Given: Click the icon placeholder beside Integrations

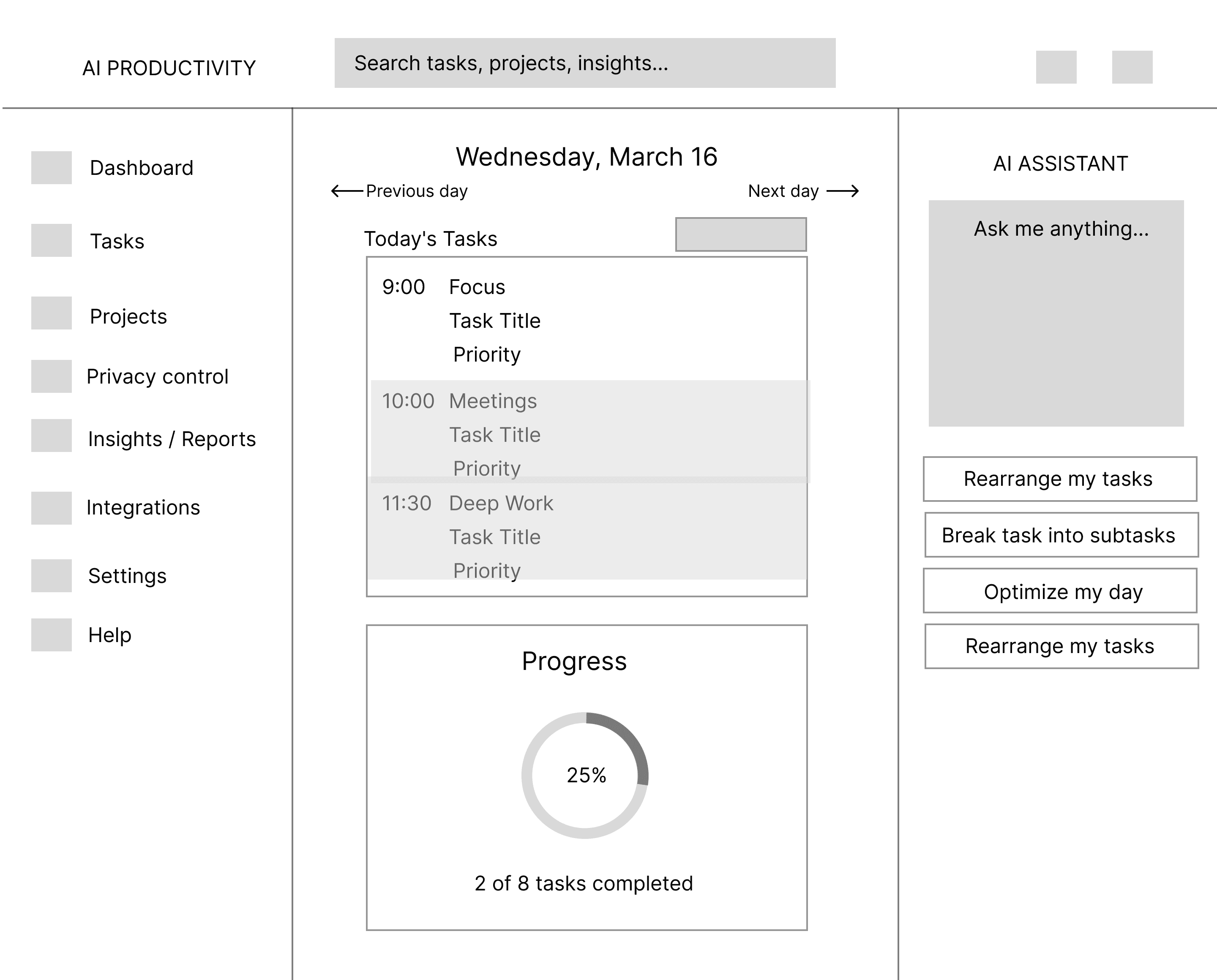Looking at the screenshot, I should pos(52,508).
